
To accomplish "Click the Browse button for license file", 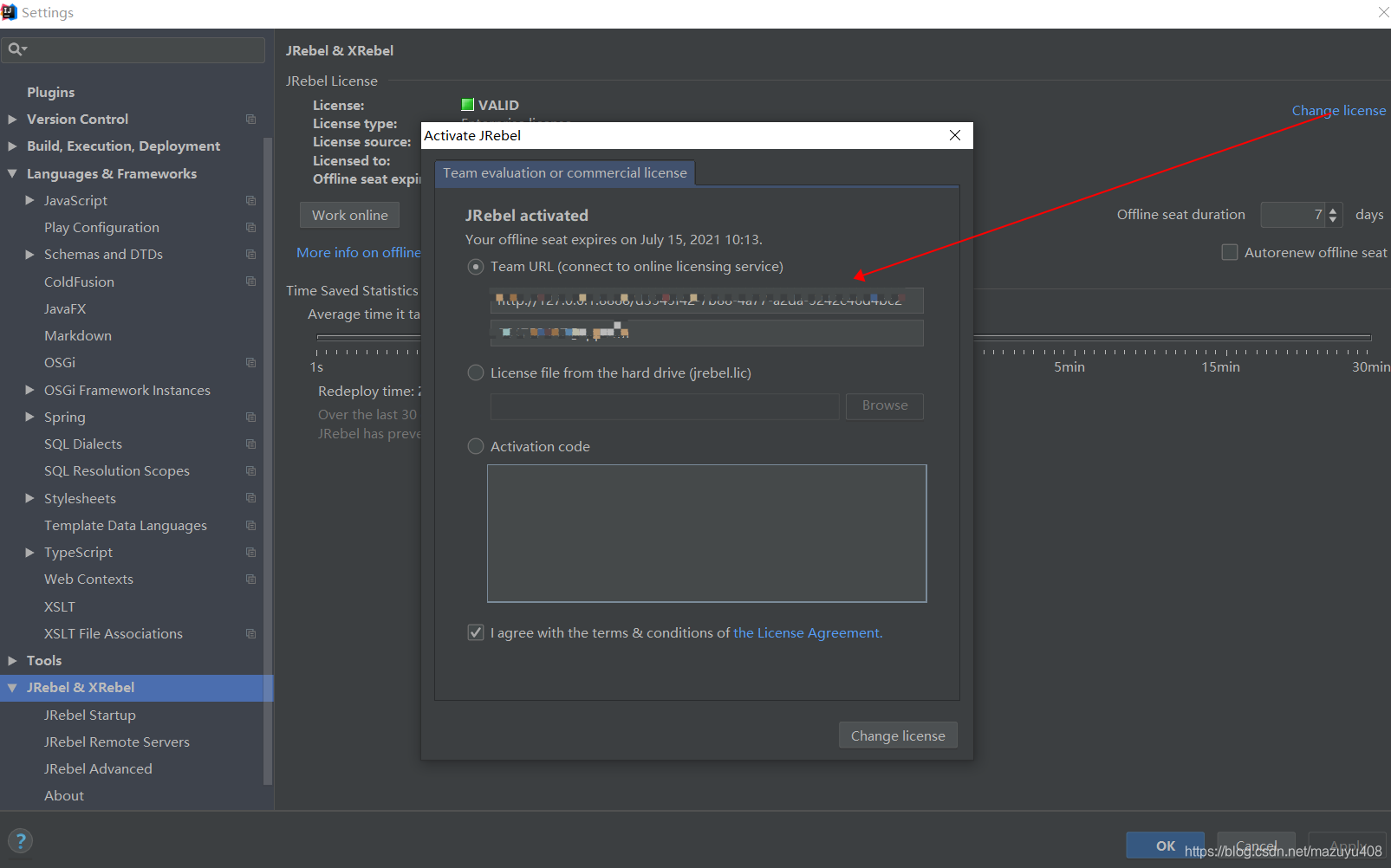I will pos(885,405).
